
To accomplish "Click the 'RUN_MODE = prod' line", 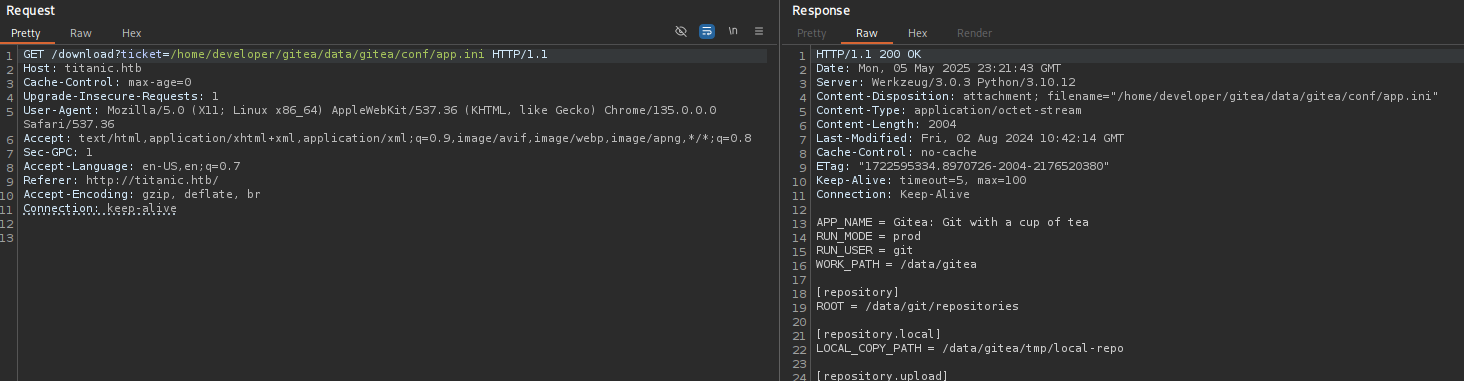I will (x=868, y=236).
